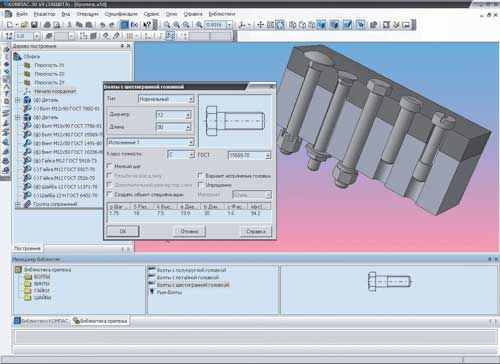Pin the Library Manager panel
Image resolution: width=500 pixels, height=364 pixels.
(x=490, y=259)
